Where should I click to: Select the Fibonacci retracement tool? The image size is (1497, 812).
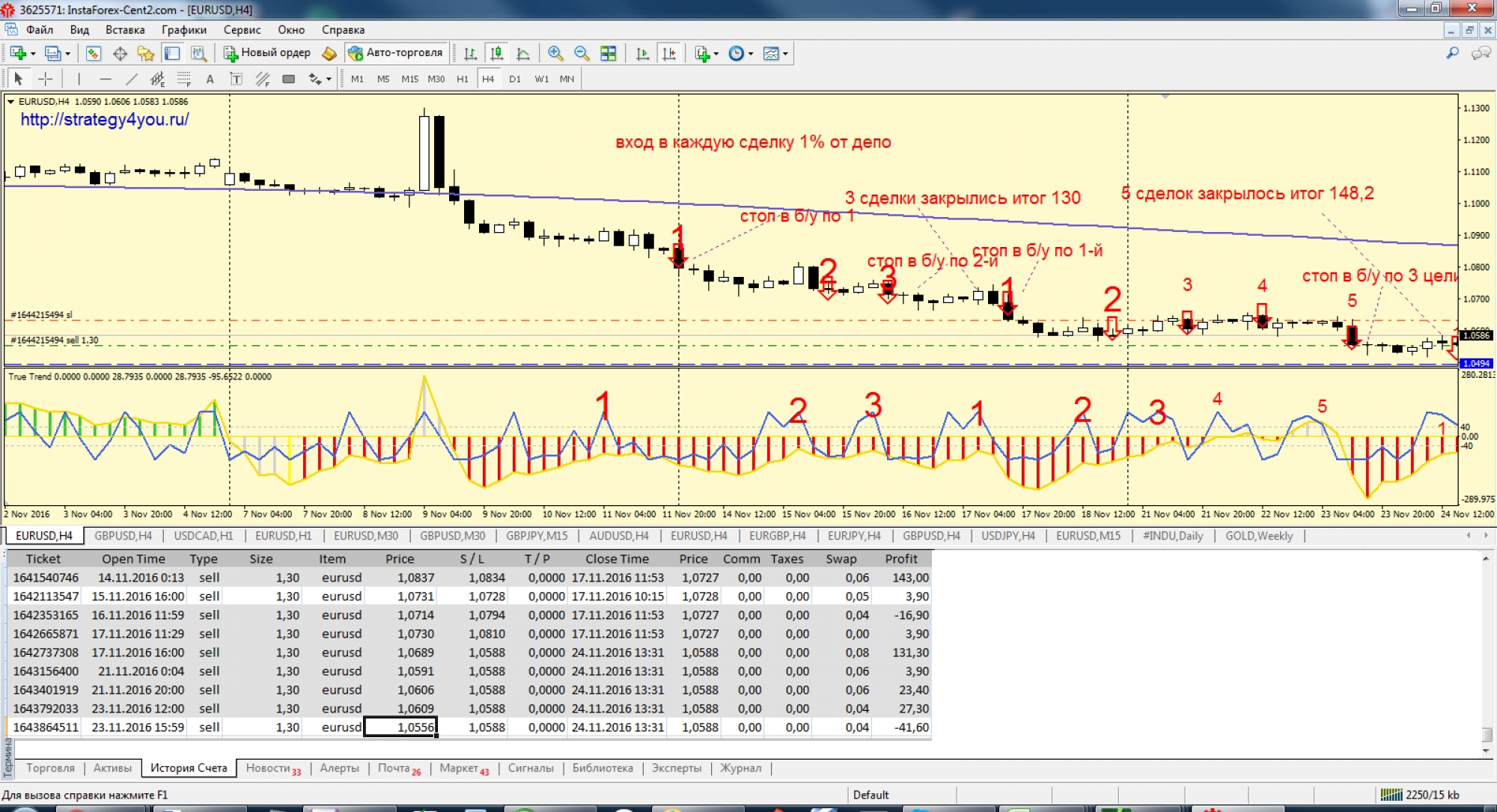click(184, 79)
